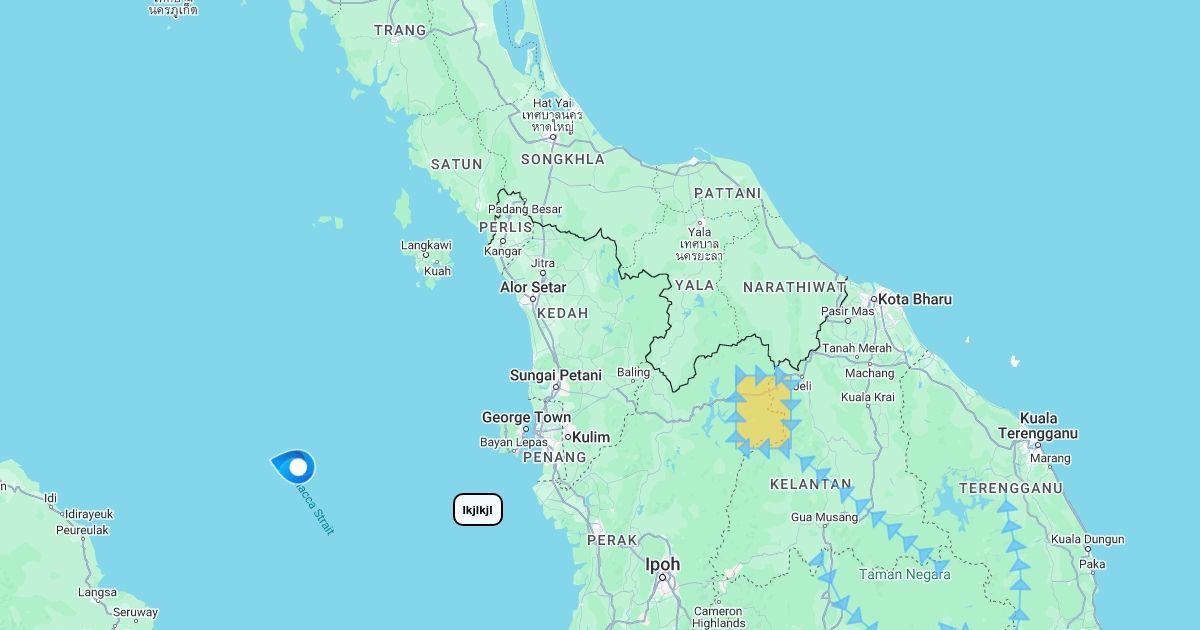Select the Ipoh city dot marker
This screenshot has width=1200, height=630.
[662, 578]
